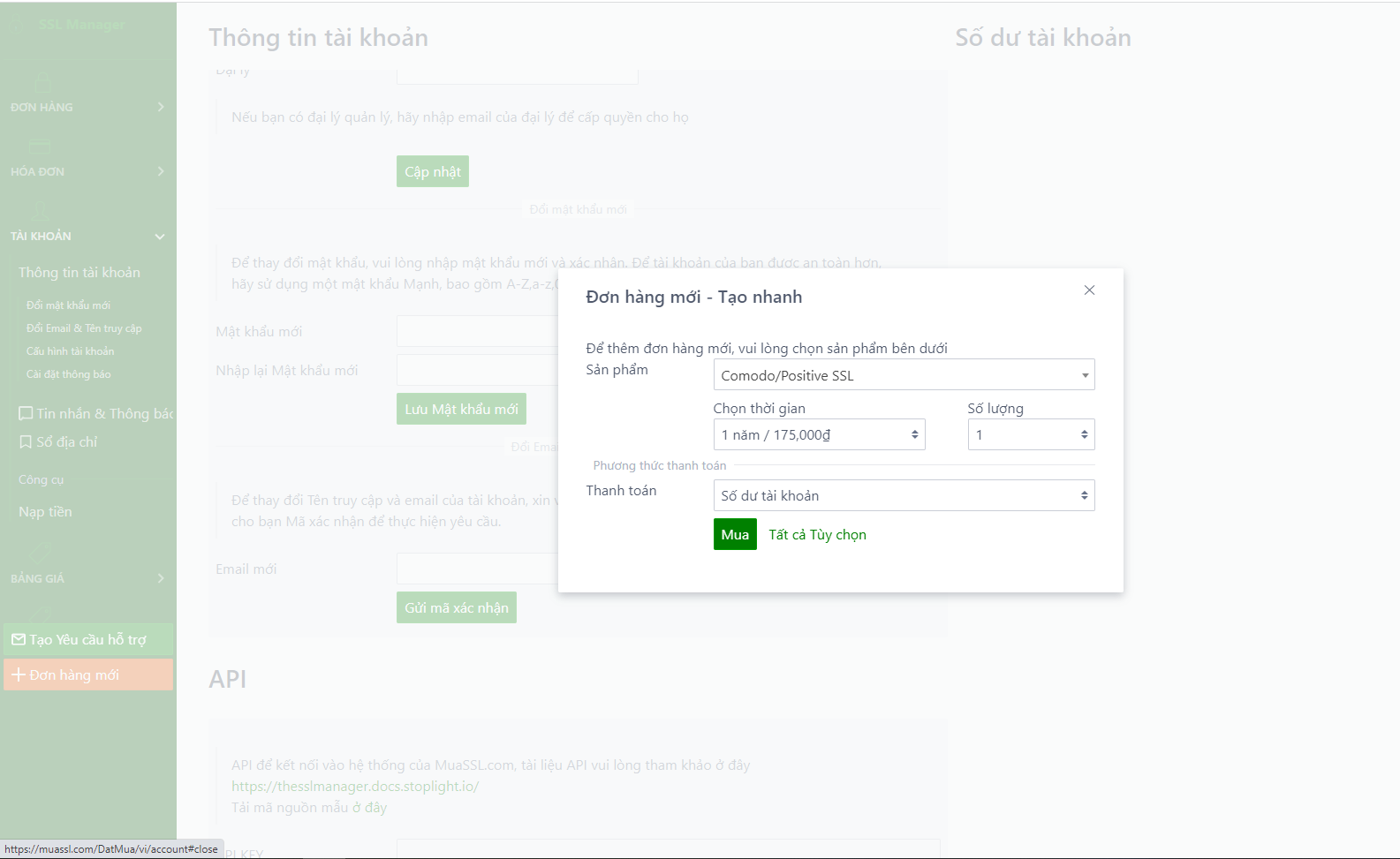Image resolution: width=1400 pixels, height=859 pixels.
Task: Click the Cập nhật button
Action: (433, 171)
